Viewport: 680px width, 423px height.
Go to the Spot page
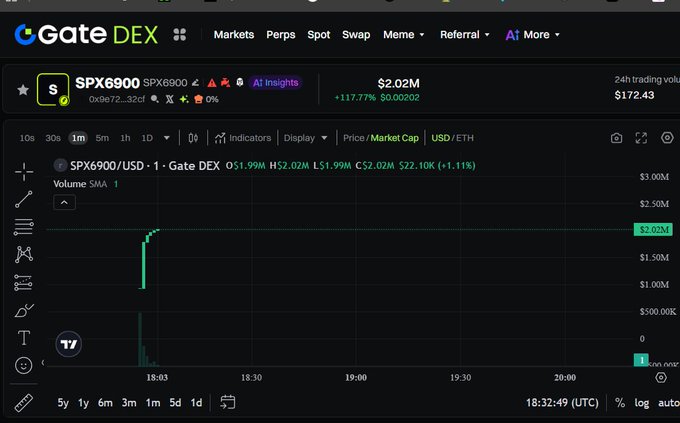[319, 35]
